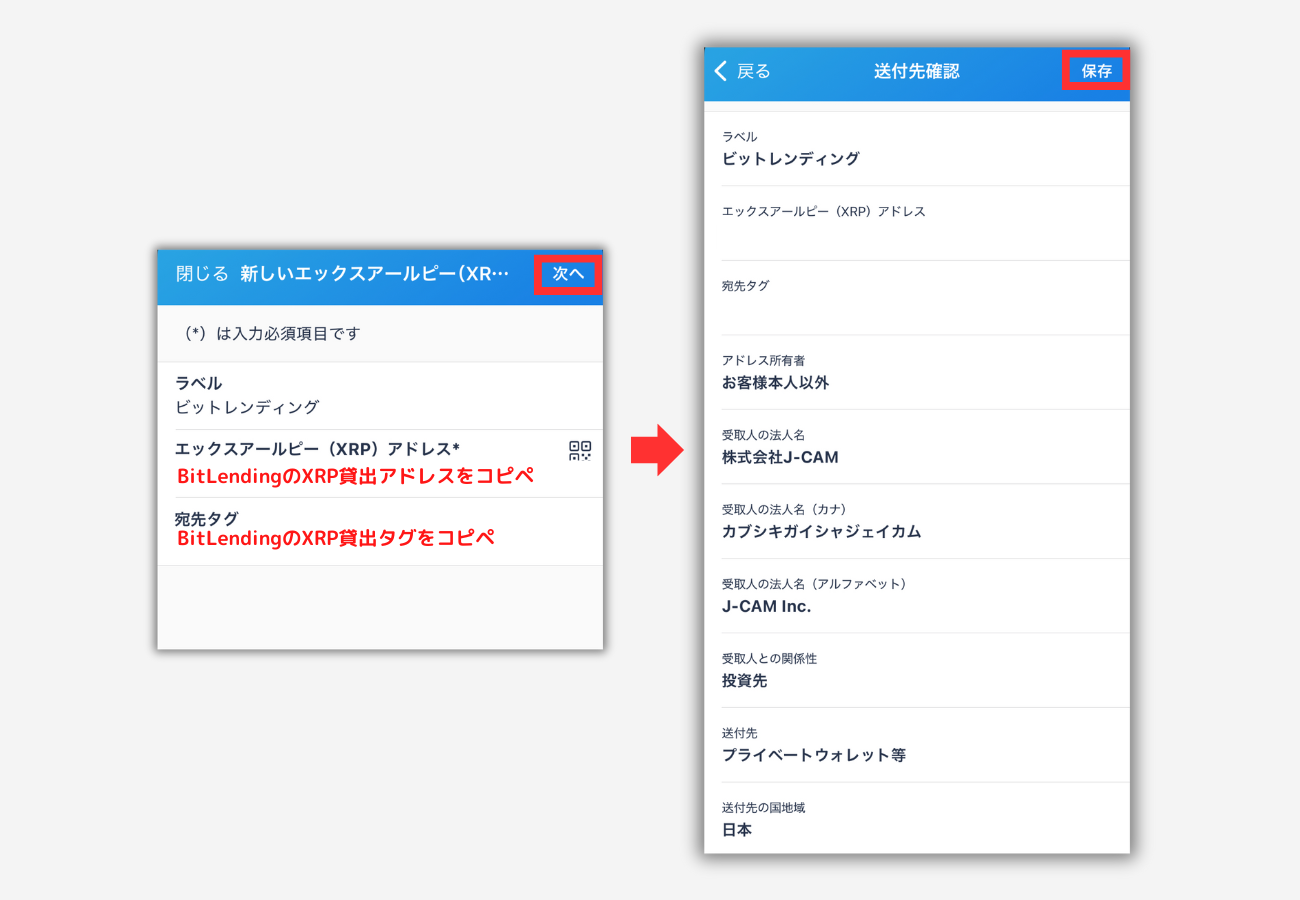Select the form title 新しいエックスアールピー(XR…
This screenshot has height=900, width=1300.
tap(375, 273)
